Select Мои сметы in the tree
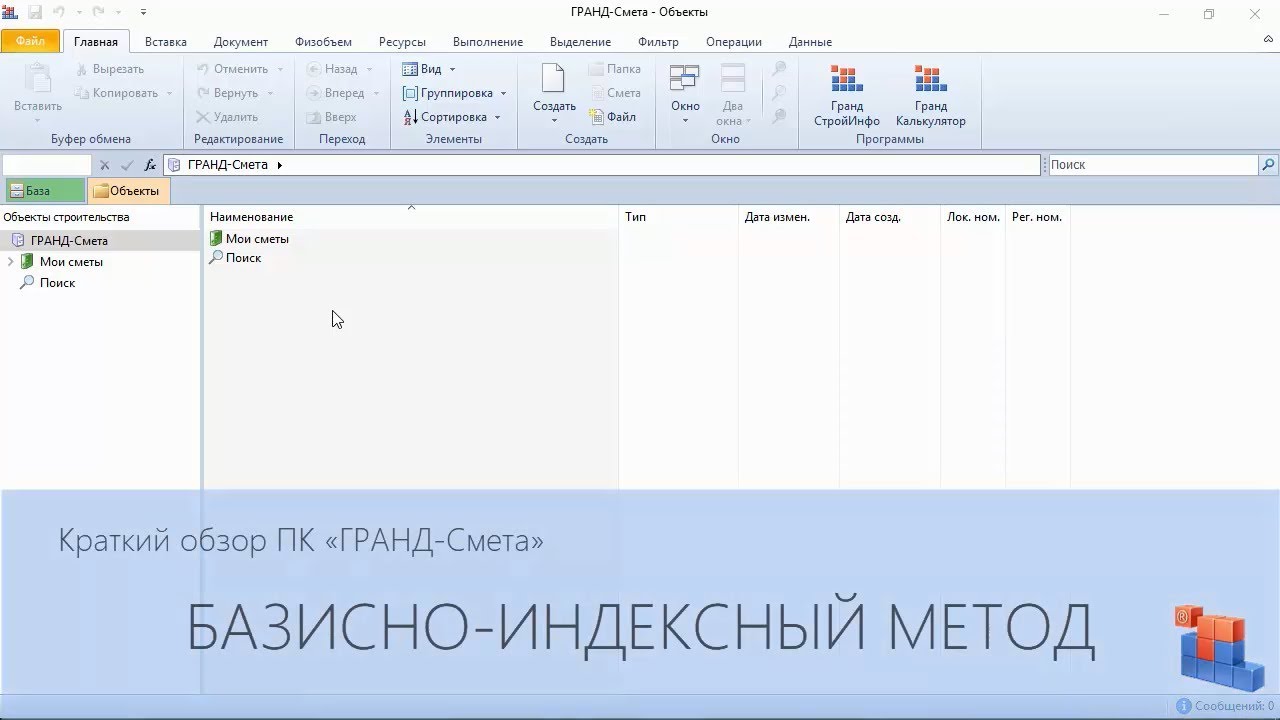Viewport: 1280px width, 720px height. click(x=71, y=262)
